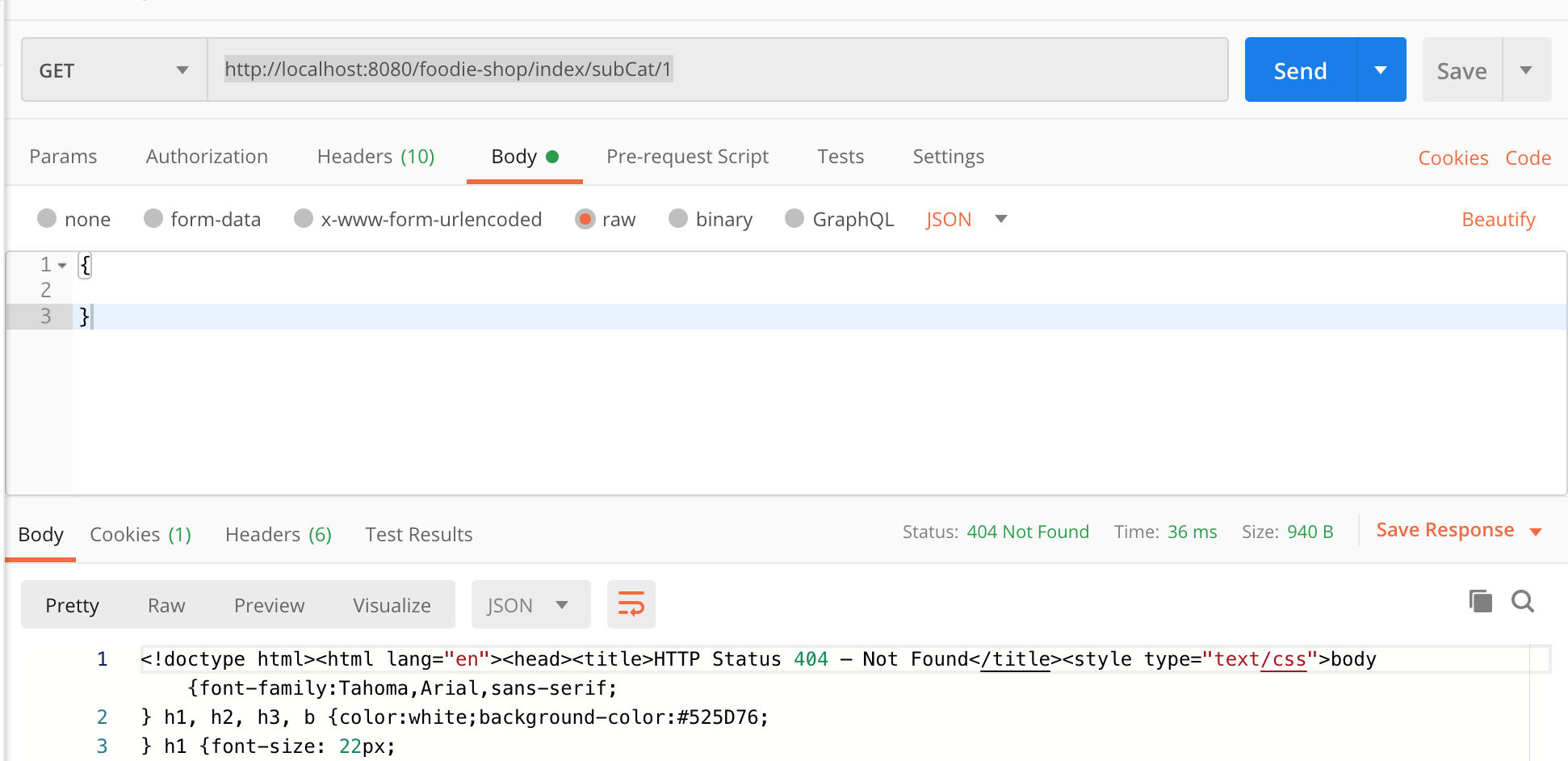Click the wrap lines icon in response toolbar
Viewport: 1568px width, 761px height.
[x=631, y=604]
